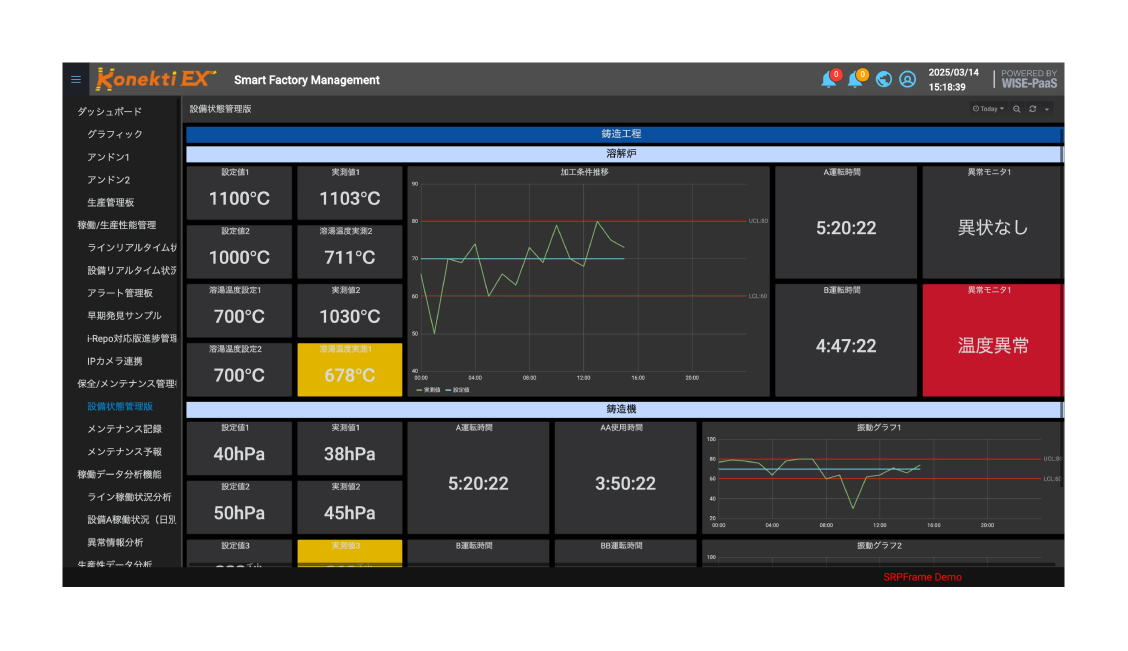Click the 溶解炉 section header
The width and height of the screenshot is (1128, 651).
[623, 154]
